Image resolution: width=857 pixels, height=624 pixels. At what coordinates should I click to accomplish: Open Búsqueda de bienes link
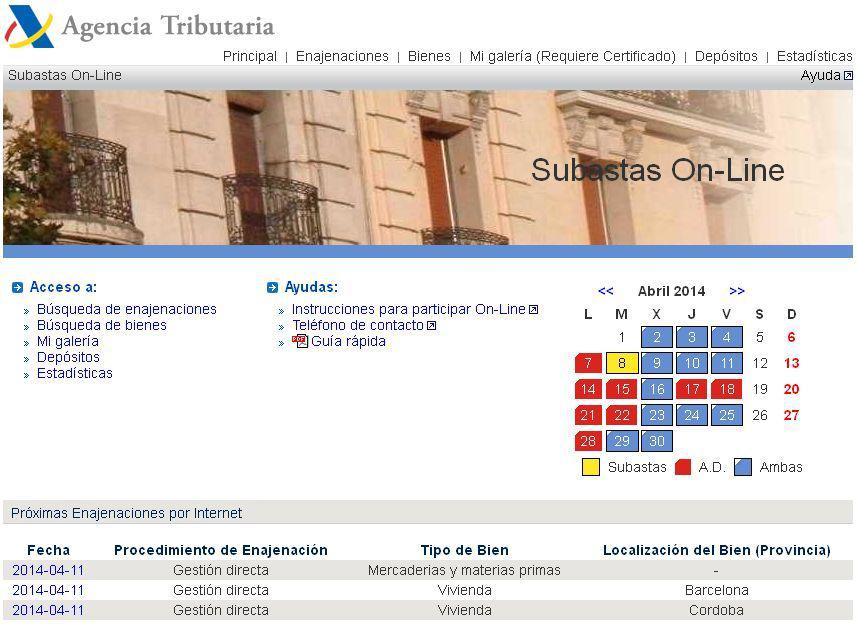[x=101, y=325]
